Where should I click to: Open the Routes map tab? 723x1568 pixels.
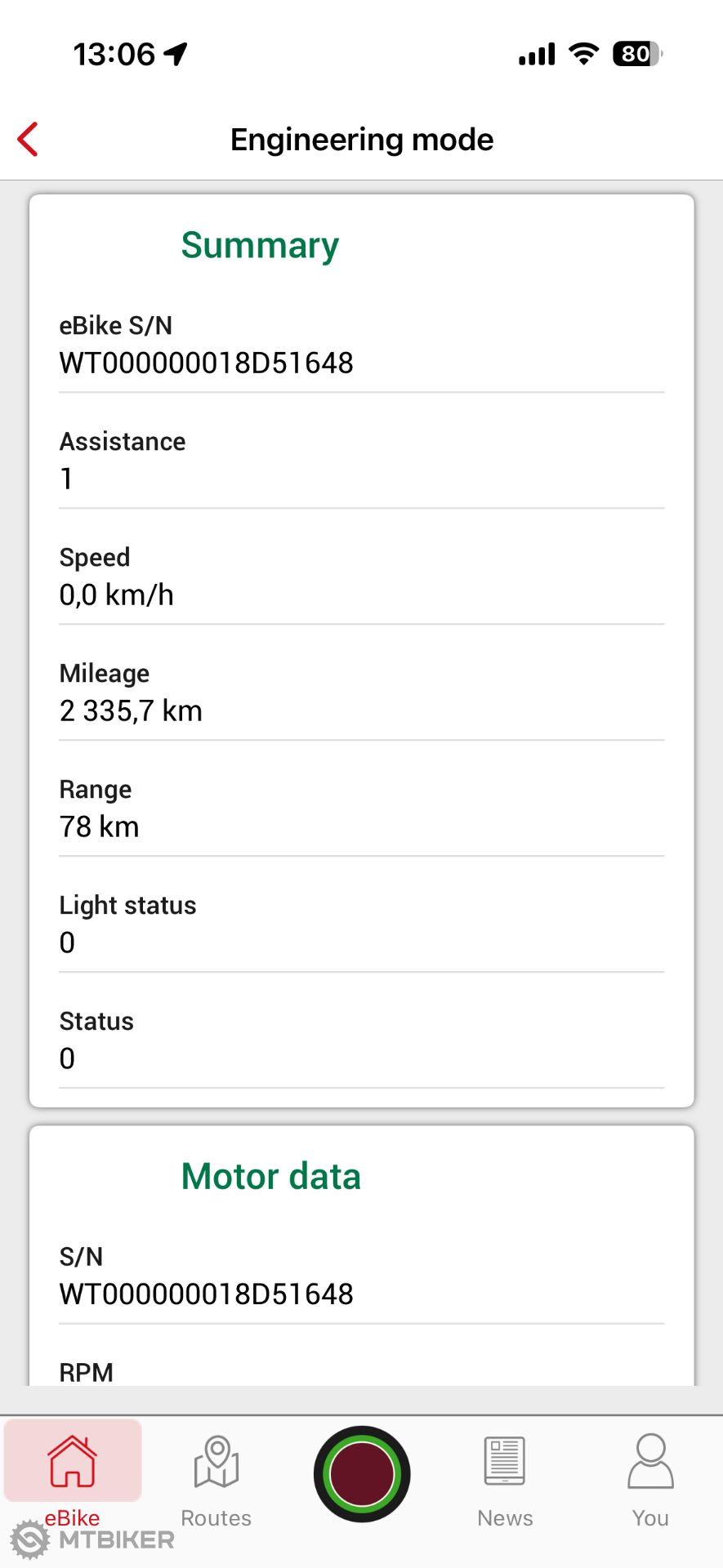pyautogui.click(x=216, y=1480)
